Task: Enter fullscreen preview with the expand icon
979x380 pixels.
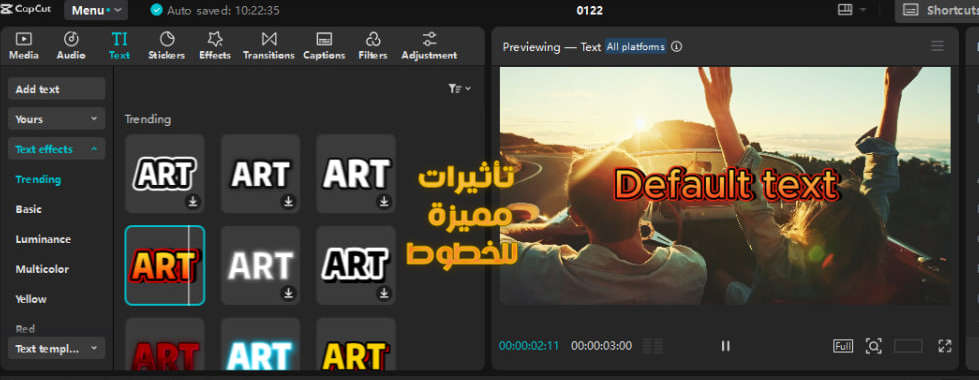Action: pos(945,346)
